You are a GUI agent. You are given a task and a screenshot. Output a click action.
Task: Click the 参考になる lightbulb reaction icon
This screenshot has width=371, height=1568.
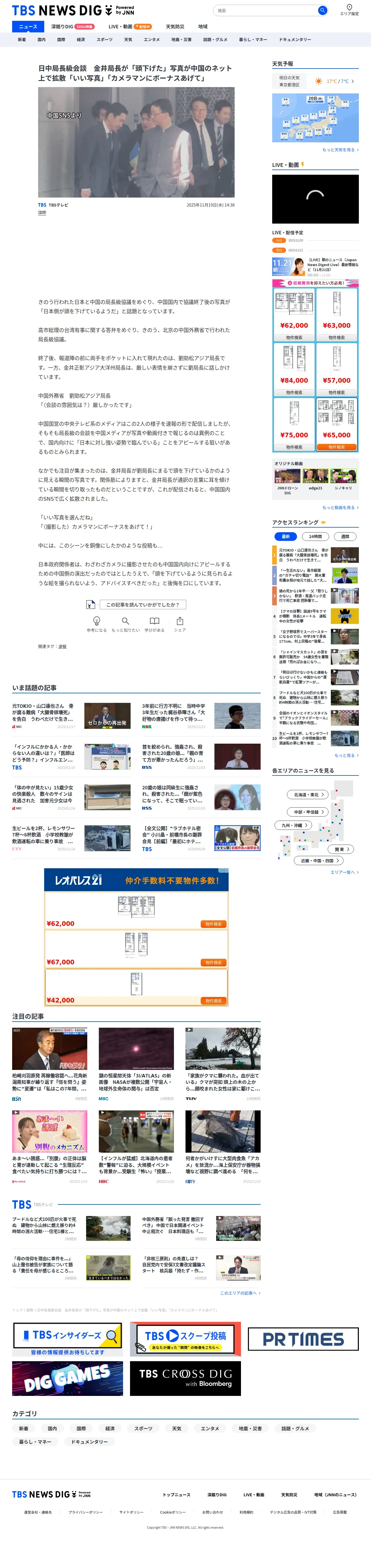pos(96,621)
